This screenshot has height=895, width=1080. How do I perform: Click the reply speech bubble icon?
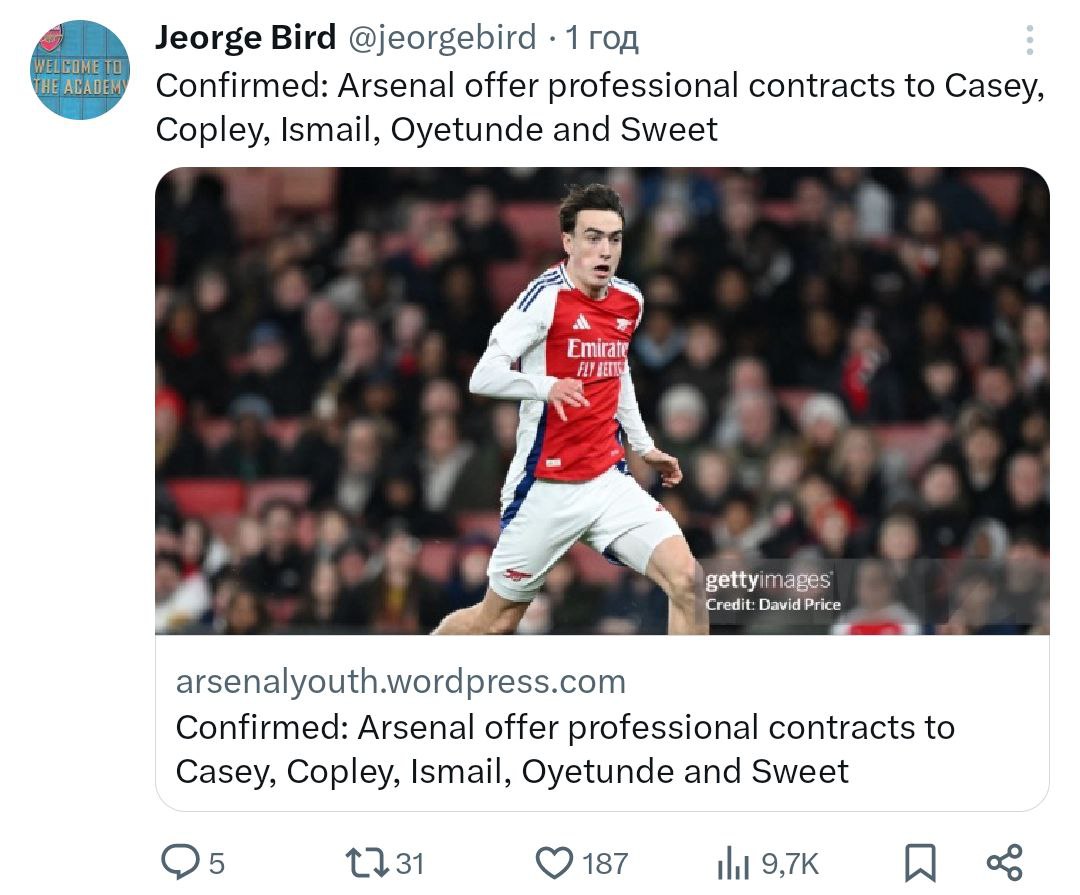182,862
